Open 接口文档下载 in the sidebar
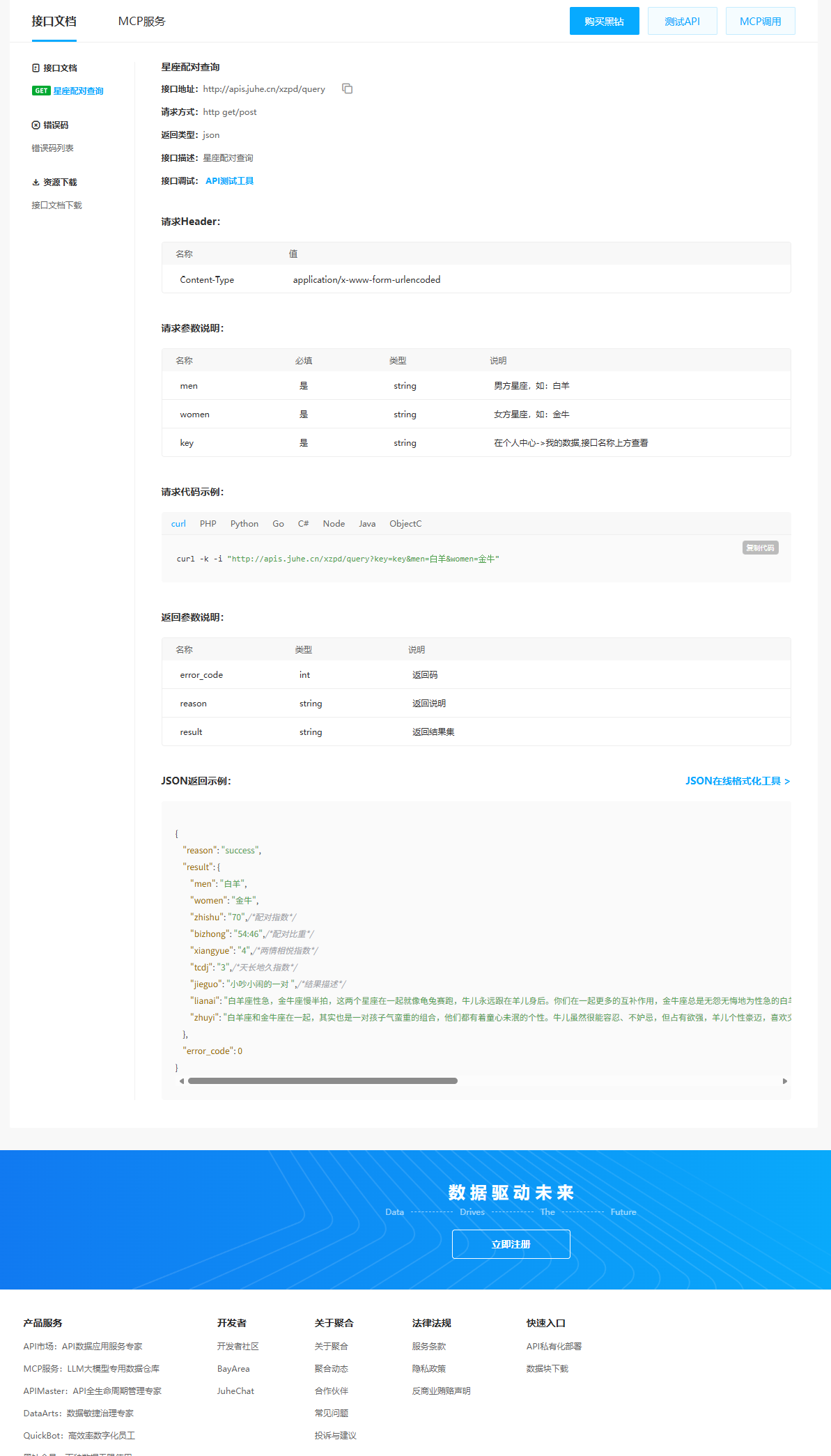 (x=56, y=205)
